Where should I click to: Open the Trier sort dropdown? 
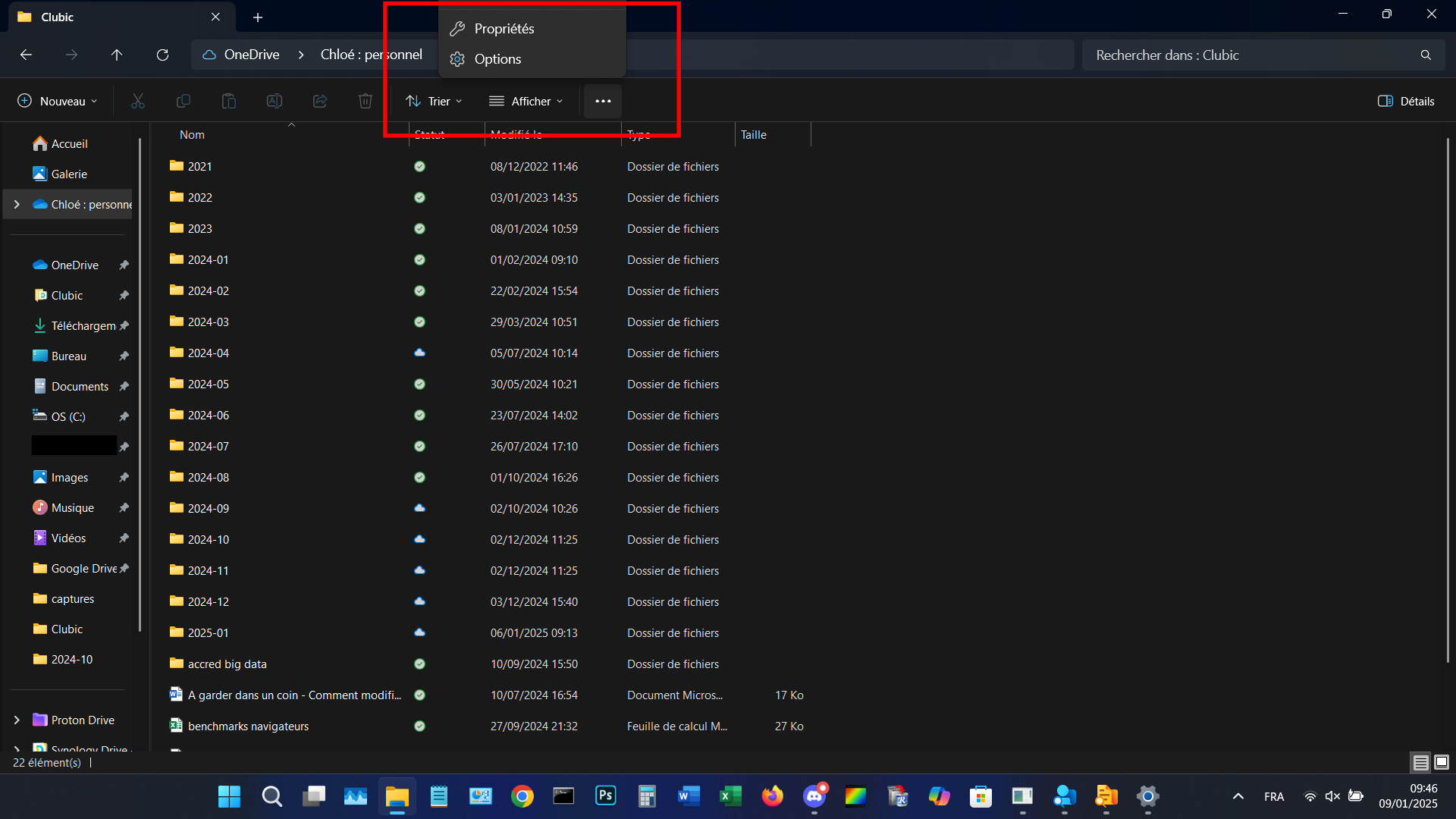pyautogui.click(x=434, y=101)
